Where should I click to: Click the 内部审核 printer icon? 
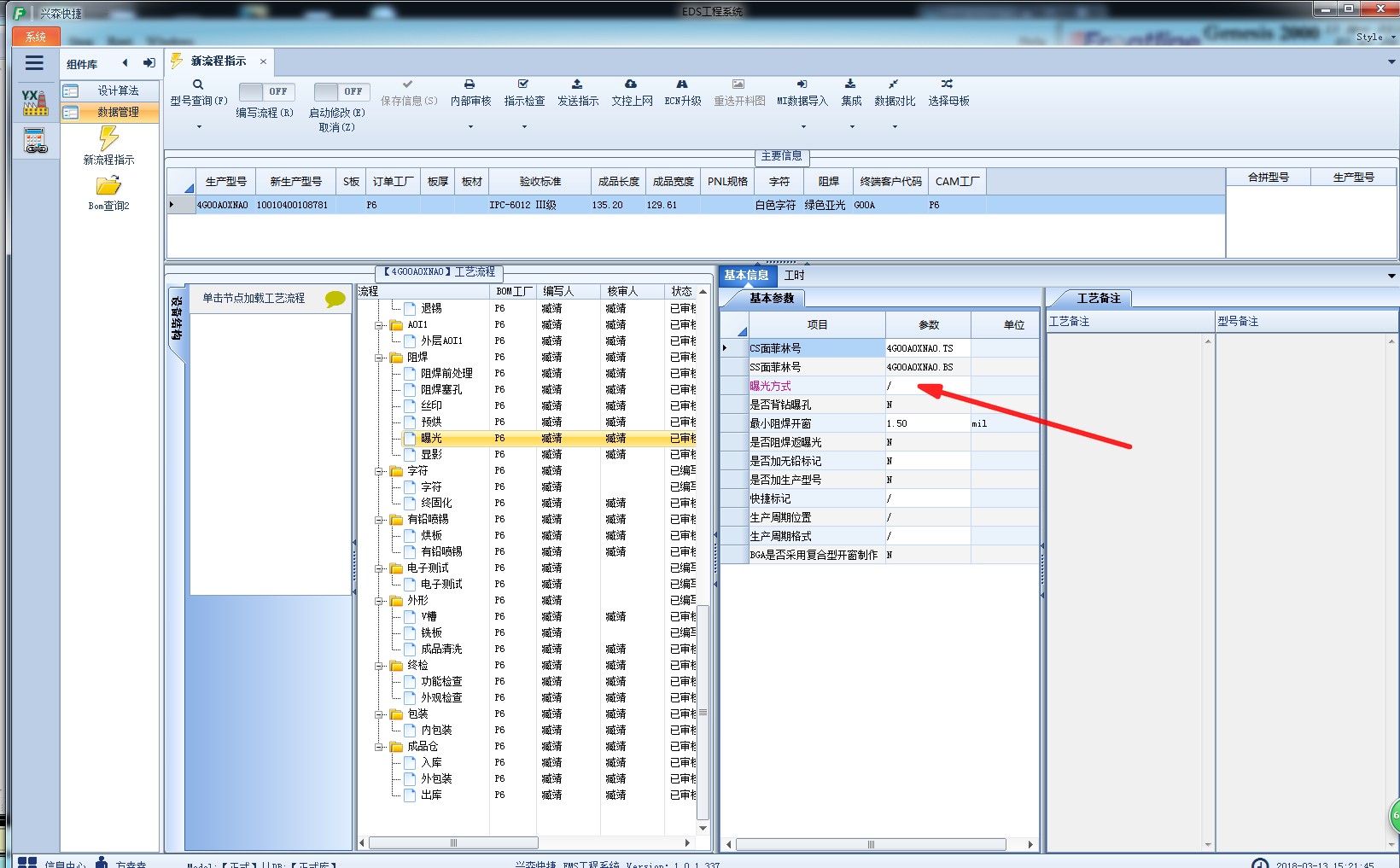(470, 84)
